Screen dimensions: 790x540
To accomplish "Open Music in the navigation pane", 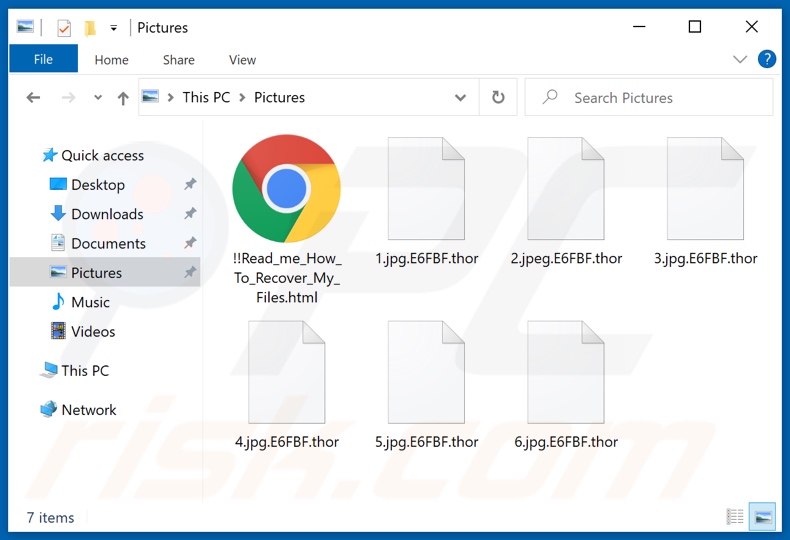I will tap(81, 302).
